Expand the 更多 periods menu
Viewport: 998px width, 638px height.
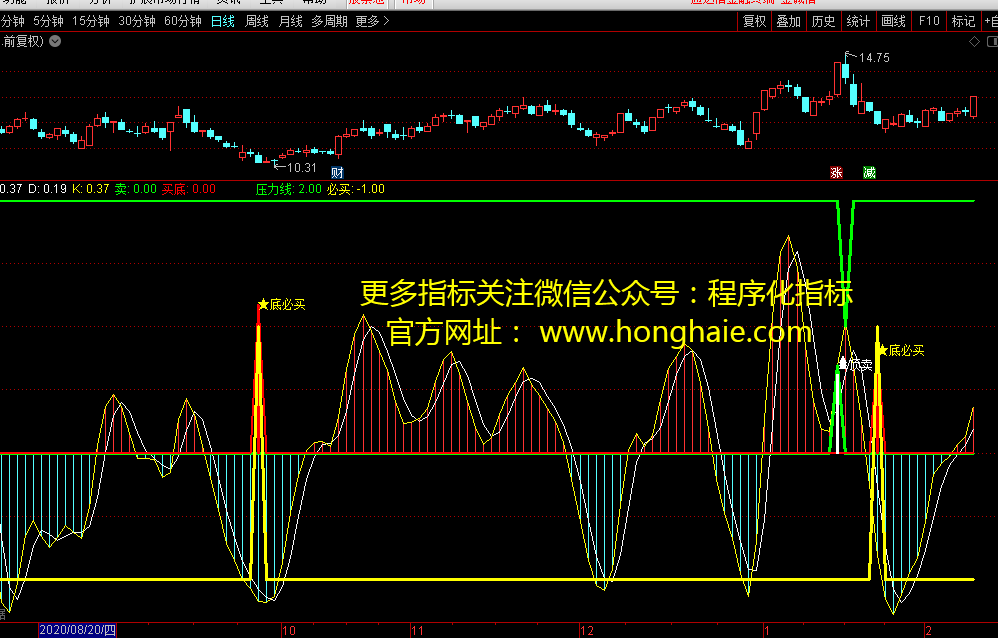tap(372, 21)
